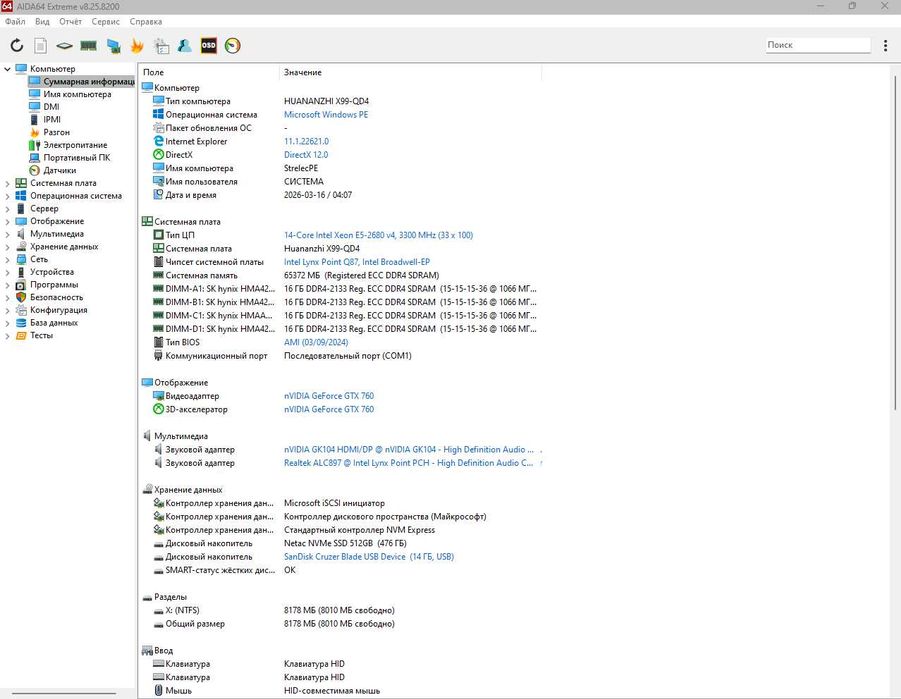
Task: Select the DIMM-C1 SK hynix row
Action: [345, 316]
